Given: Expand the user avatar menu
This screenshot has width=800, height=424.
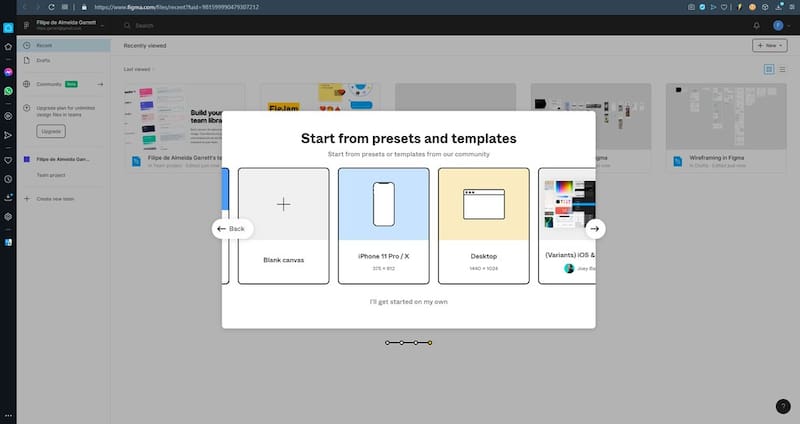Looking at the screenshot, I should click(780, 25).
